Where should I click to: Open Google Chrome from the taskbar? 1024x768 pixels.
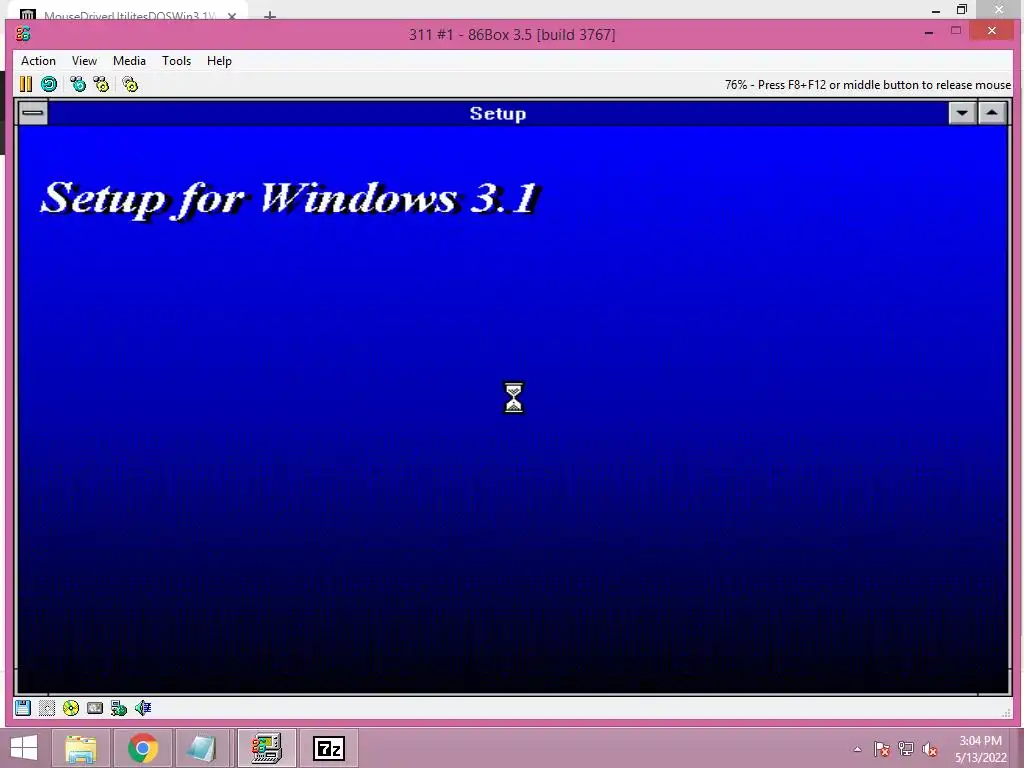143,748
